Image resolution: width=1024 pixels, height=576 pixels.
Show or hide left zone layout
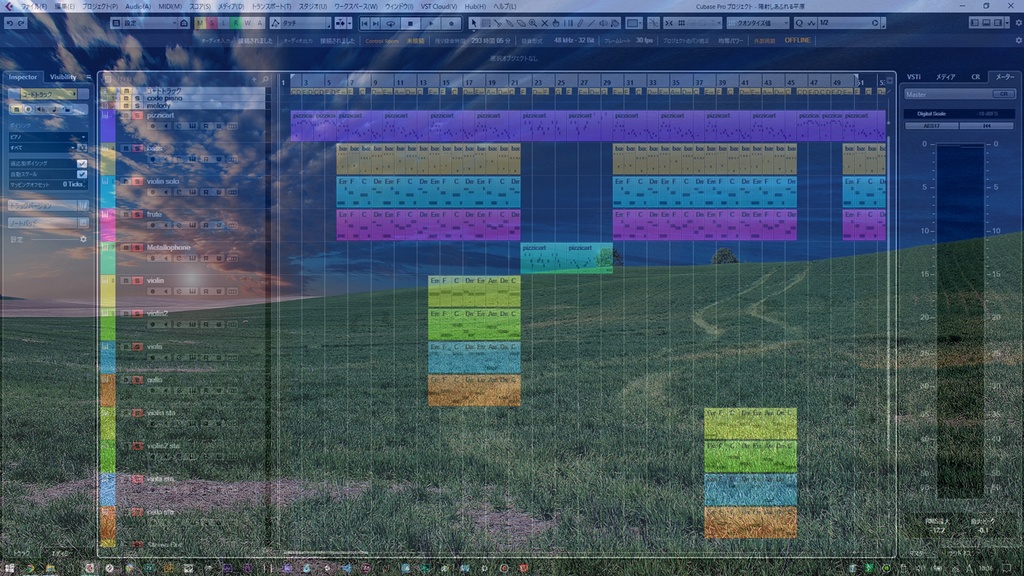(974, 23)
